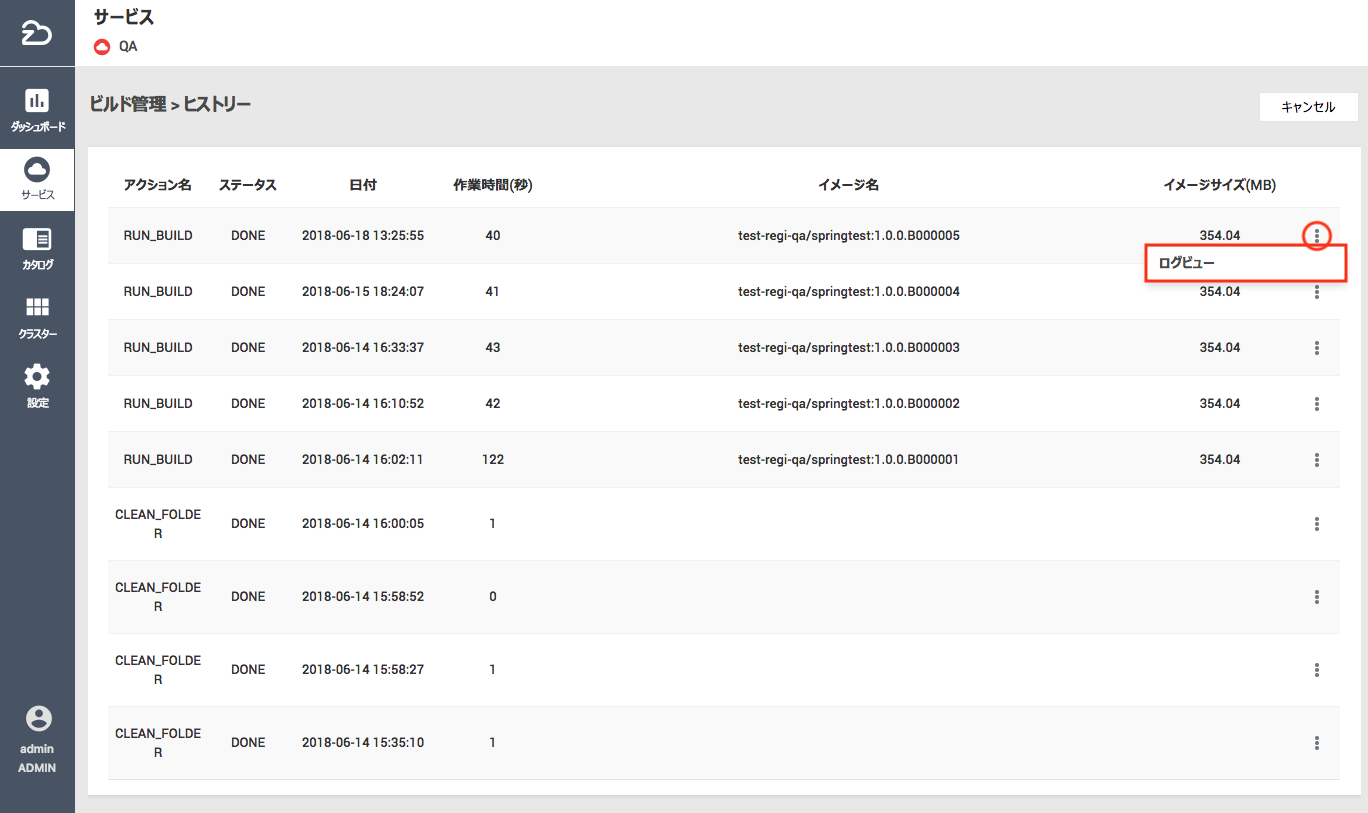Open options for CLEAN_FOLDER at 15:35:10

(x=1317, y=743)
